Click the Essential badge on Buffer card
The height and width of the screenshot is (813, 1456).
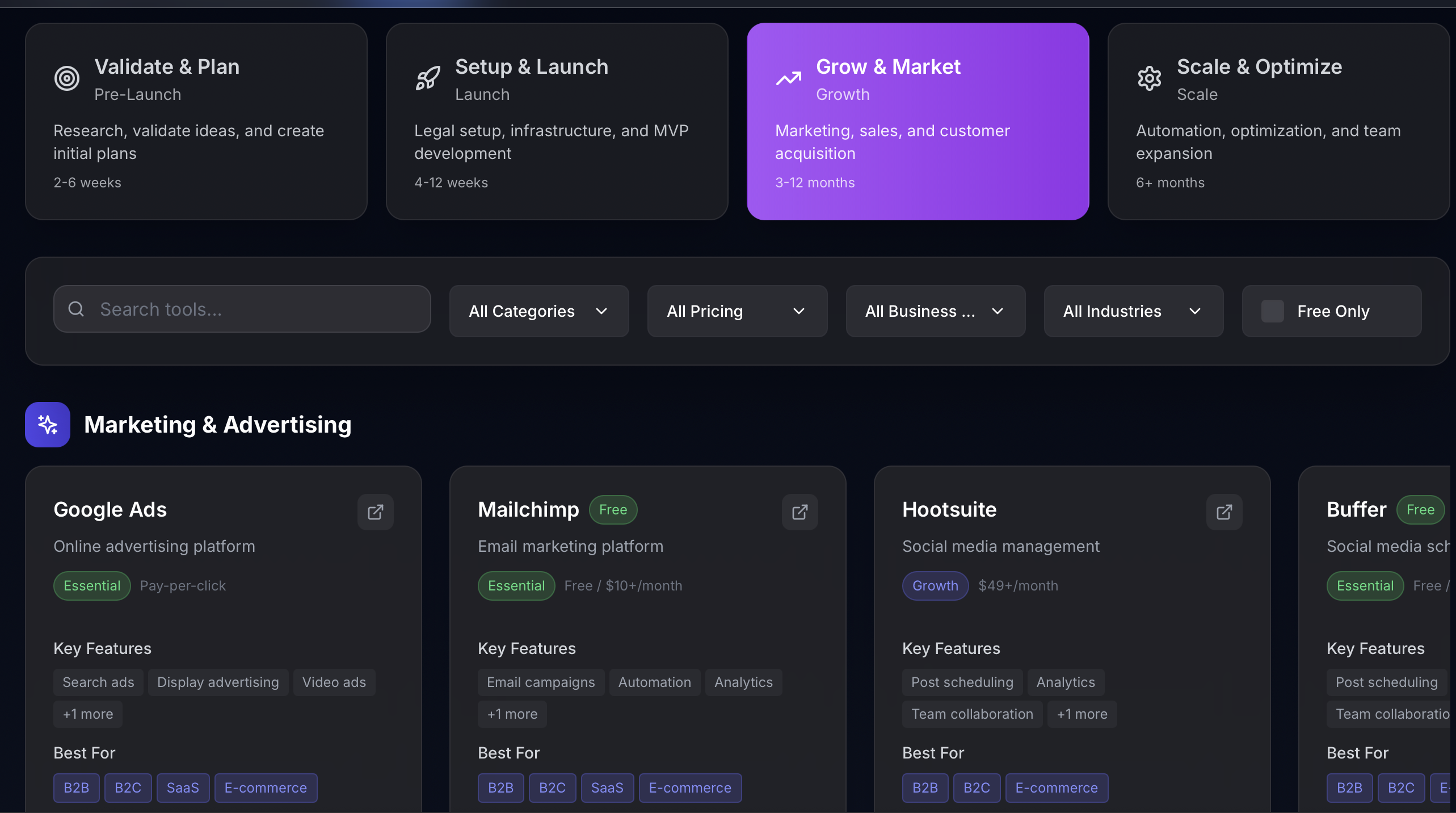click(1365, 586)
